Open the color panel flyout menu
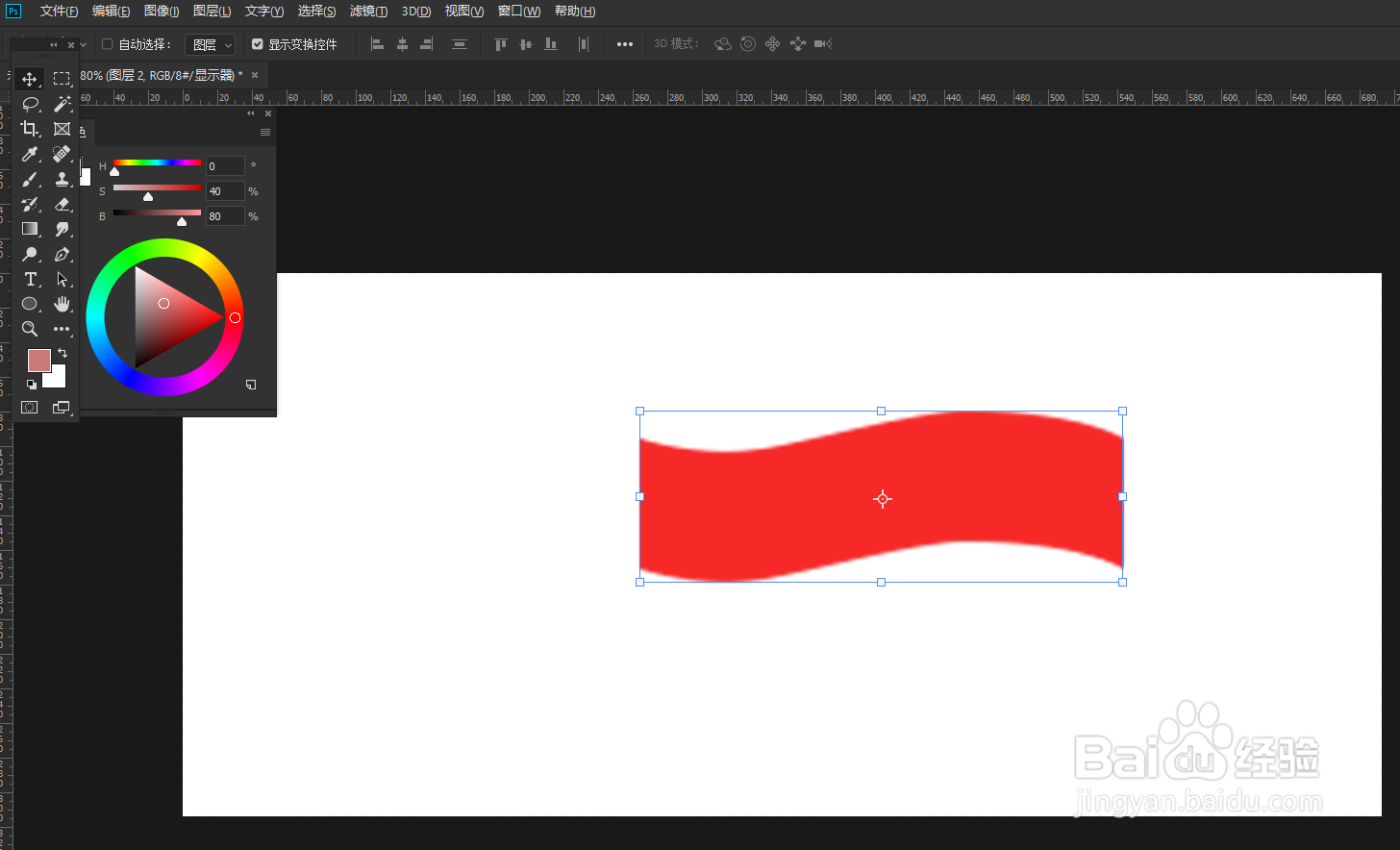Viewport: 1400px width, 850px height. 264,133
